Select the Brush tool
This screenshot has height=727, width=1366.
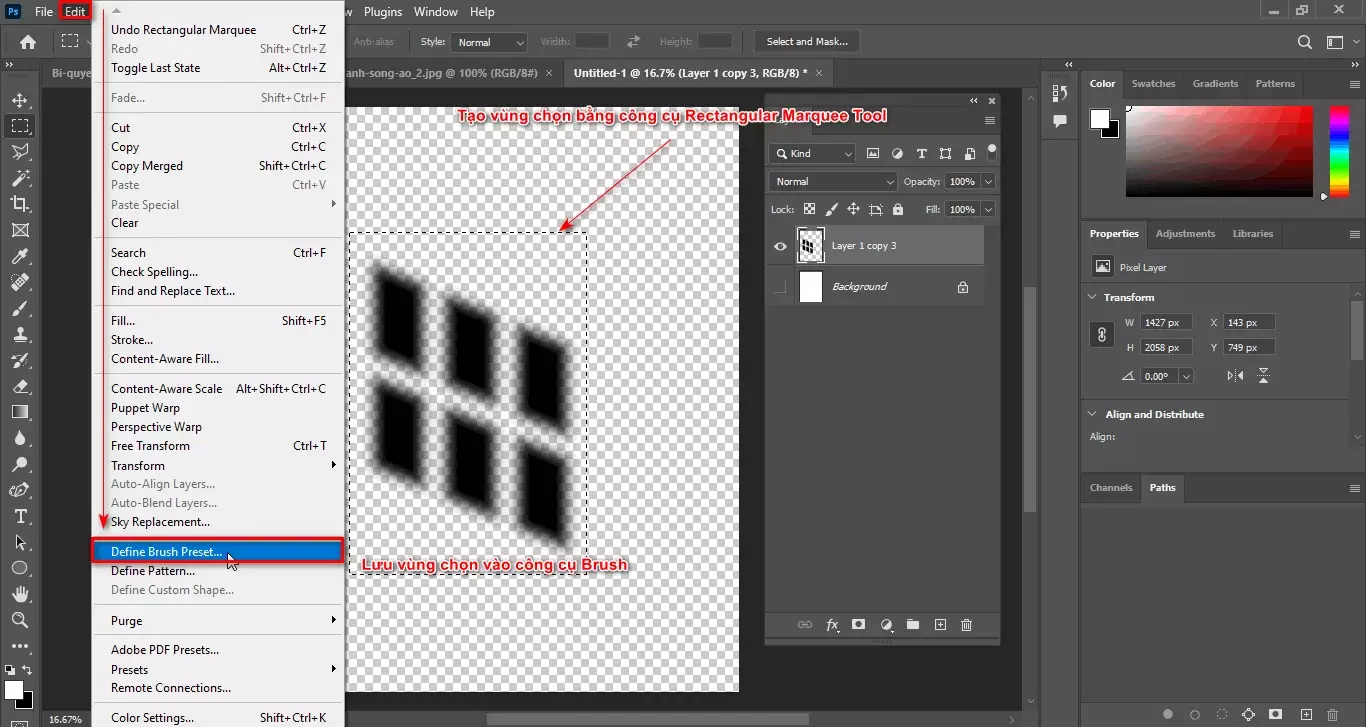pos(20,310)
